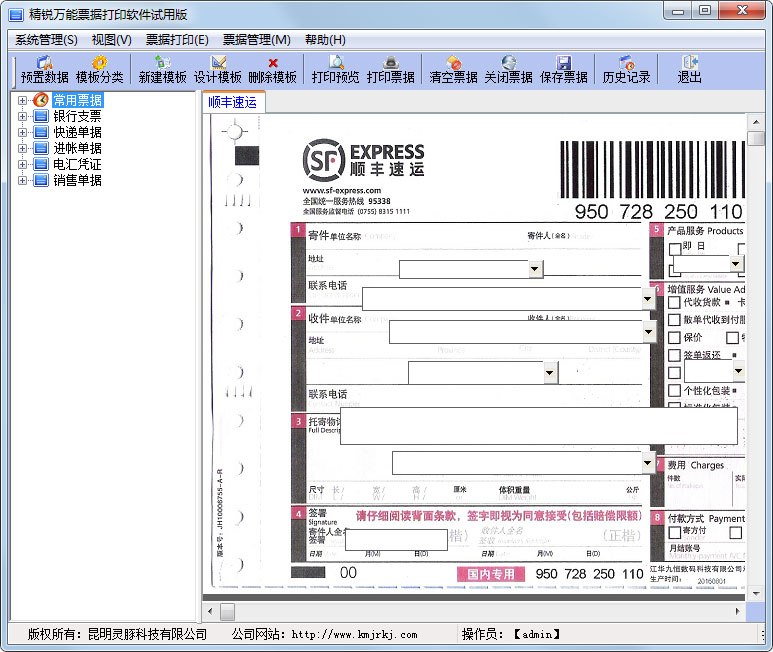Click the 进帐单据 folder icon
The height and width of the screenshot is (652, 773).
(41, 148)
